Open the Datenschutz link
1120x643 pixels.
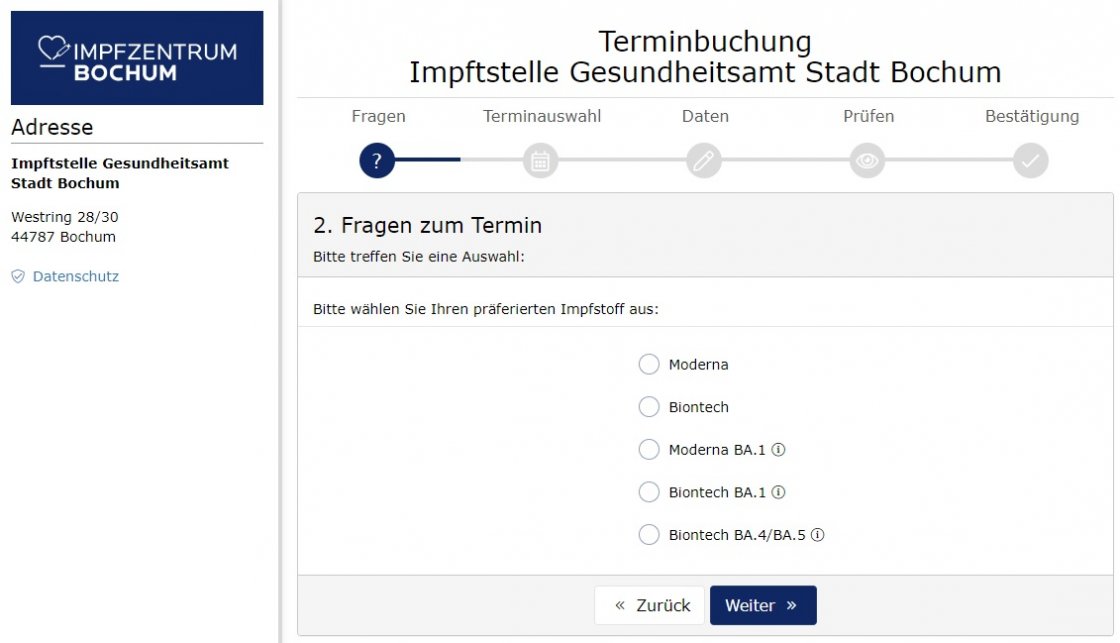[76, 276]
